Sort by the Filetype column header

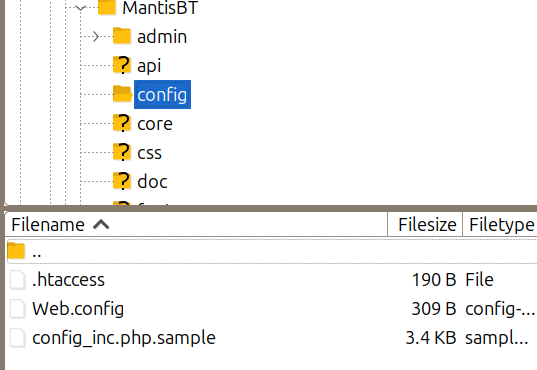[x=500, y=225]
